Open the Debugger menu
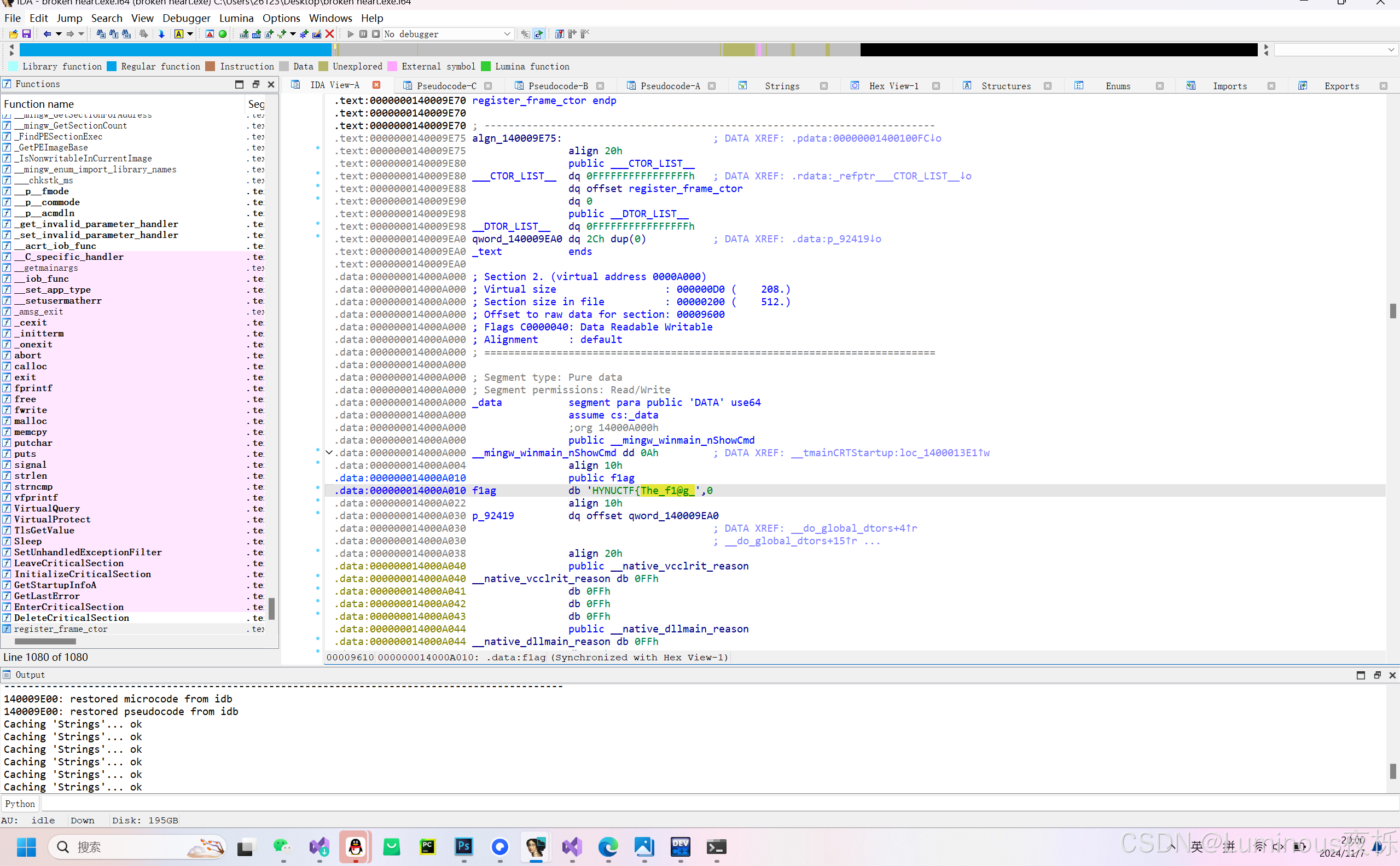 point(186,18)
